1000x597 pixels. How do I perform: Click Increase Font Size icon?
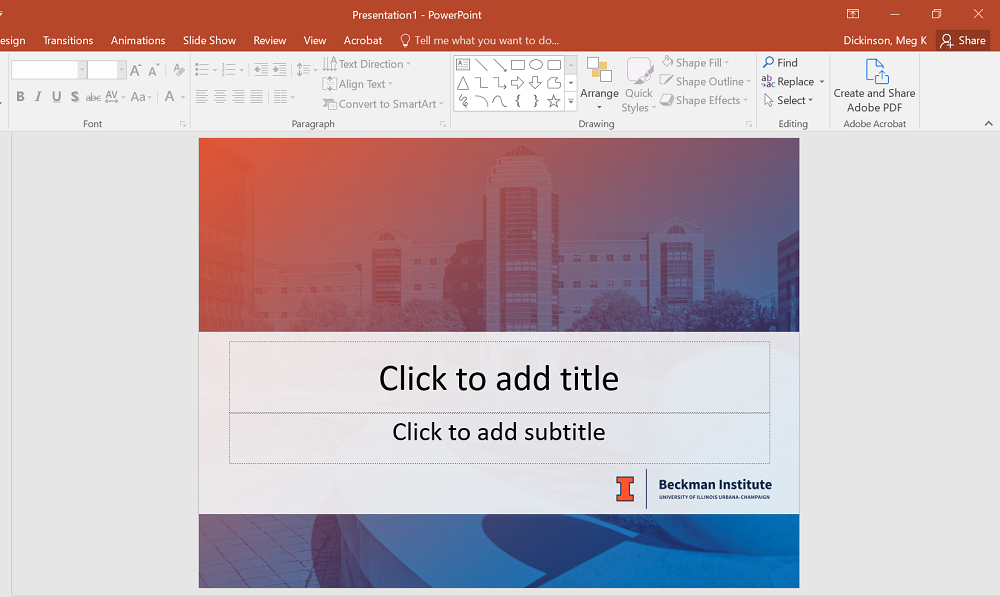(x=135, y=70)
